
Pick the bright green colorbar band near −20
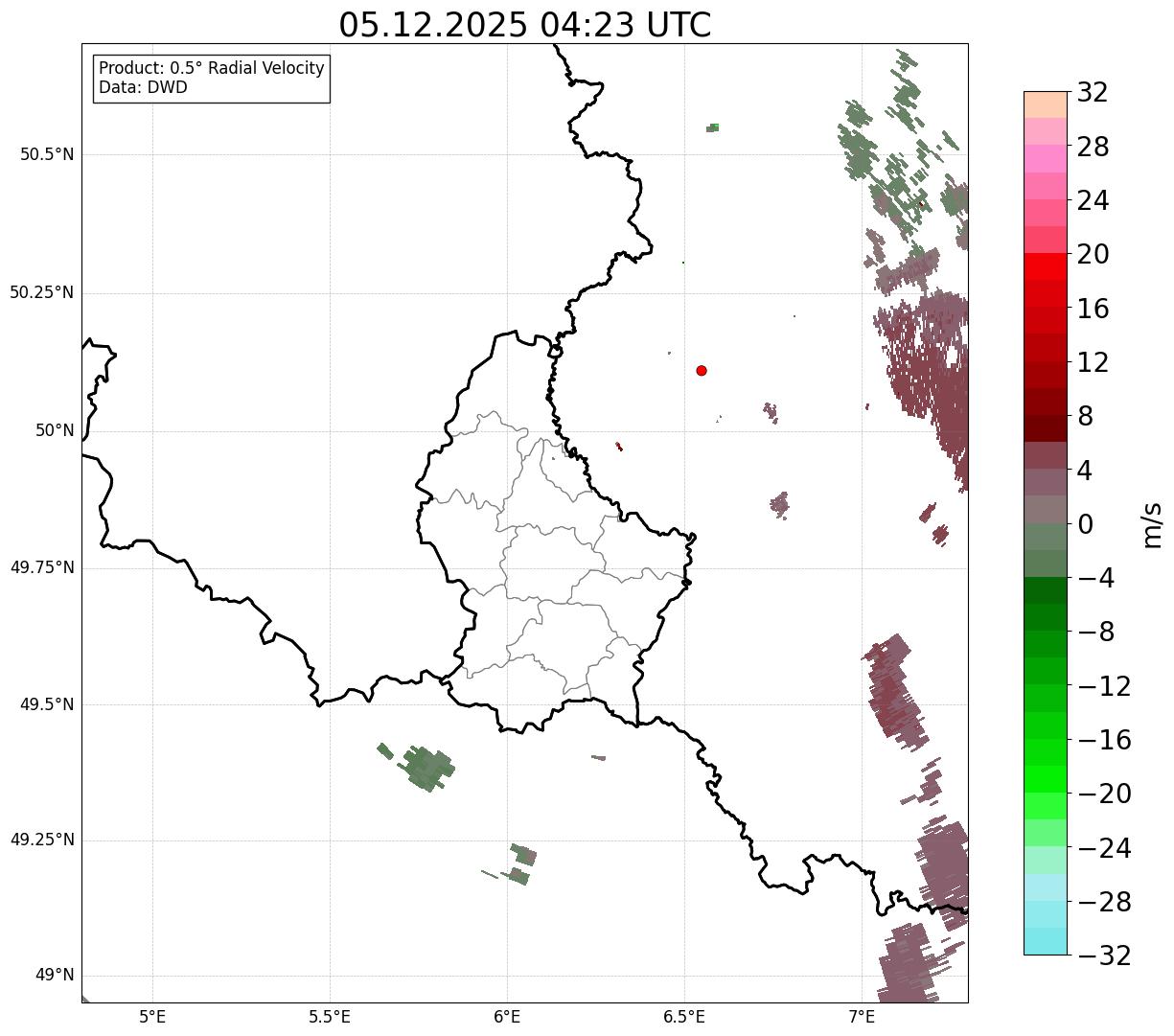[x=1045, y=779]
